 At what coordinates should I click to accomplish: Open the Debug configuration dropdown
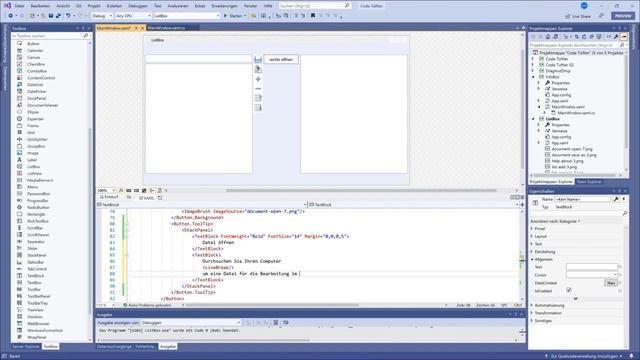point(102,16)
